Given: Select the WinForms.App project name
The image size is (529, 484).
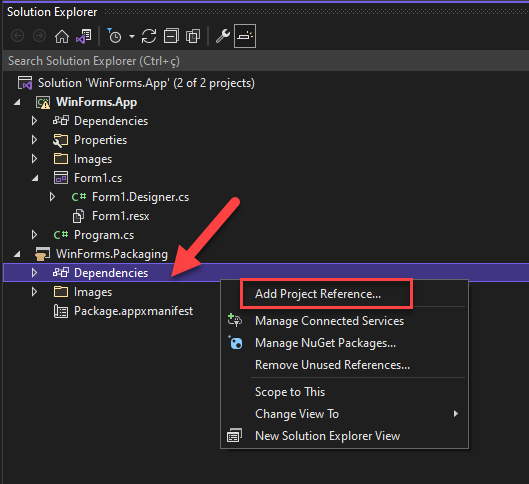Looking at the screenshot, I should 96,102.
